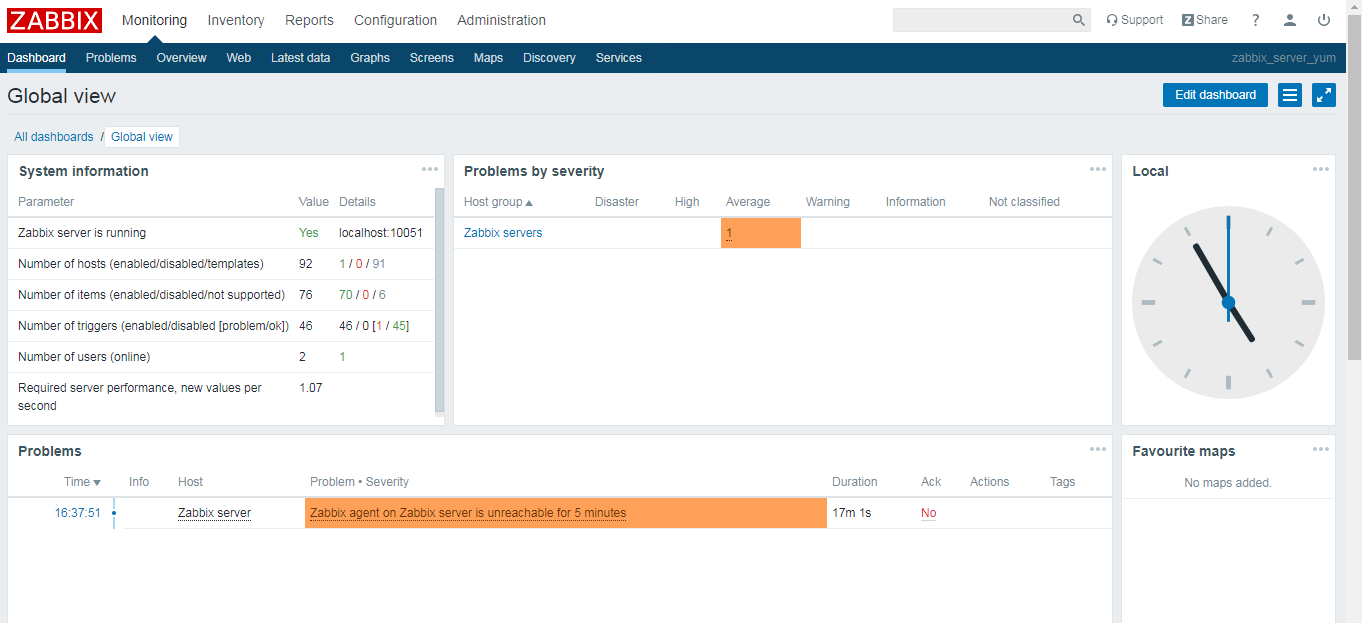Click the Zabbix logo

tap(54, 20)
